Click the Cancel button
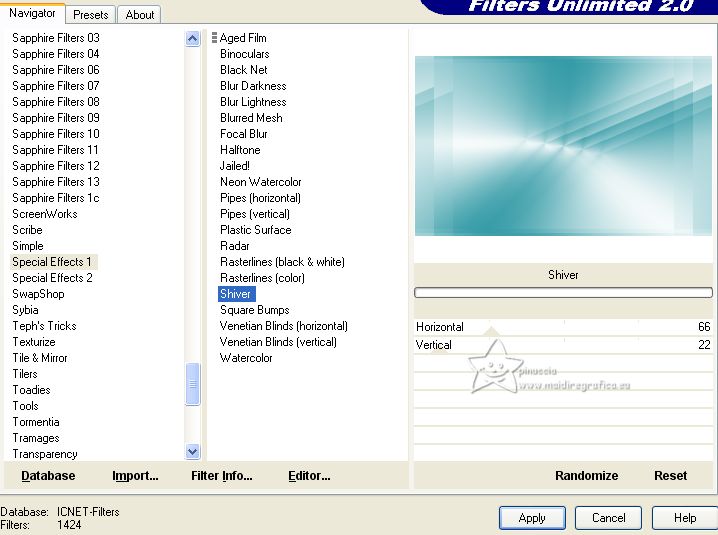718x535 pixels. (608, 518)
